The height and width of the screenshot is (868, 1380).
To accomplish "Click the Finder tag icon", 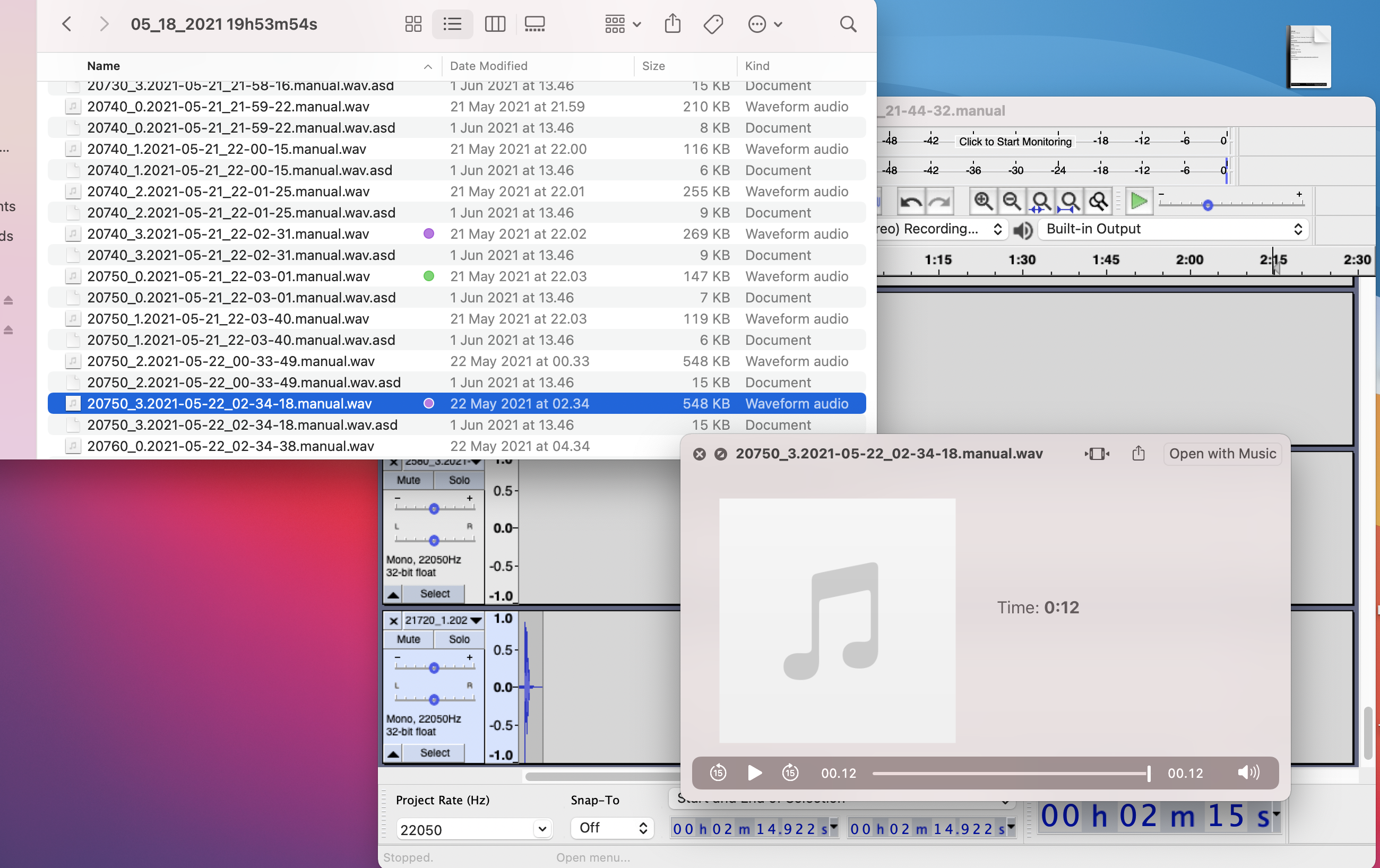I will [x=713, y=24].
